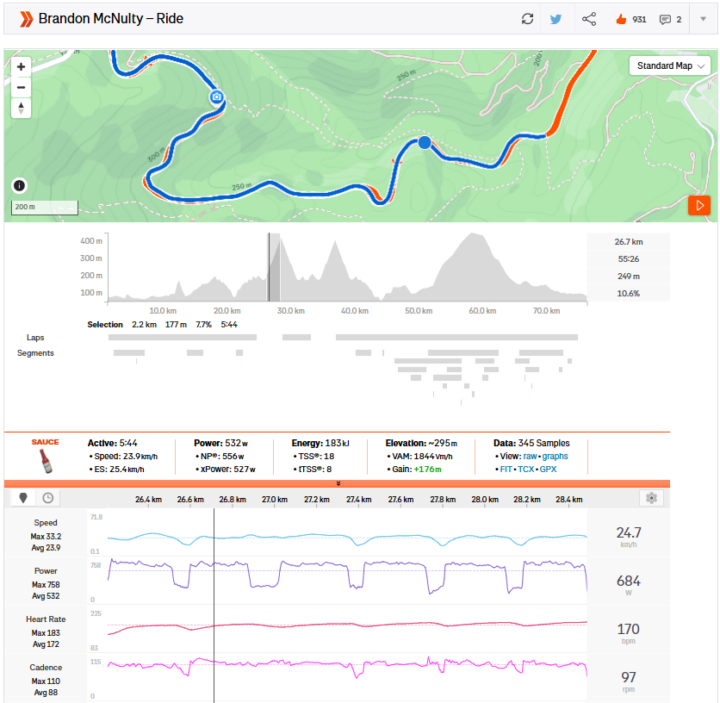
Task: Give kudos with the thumbs-up icon
Action: pos(618,19)
